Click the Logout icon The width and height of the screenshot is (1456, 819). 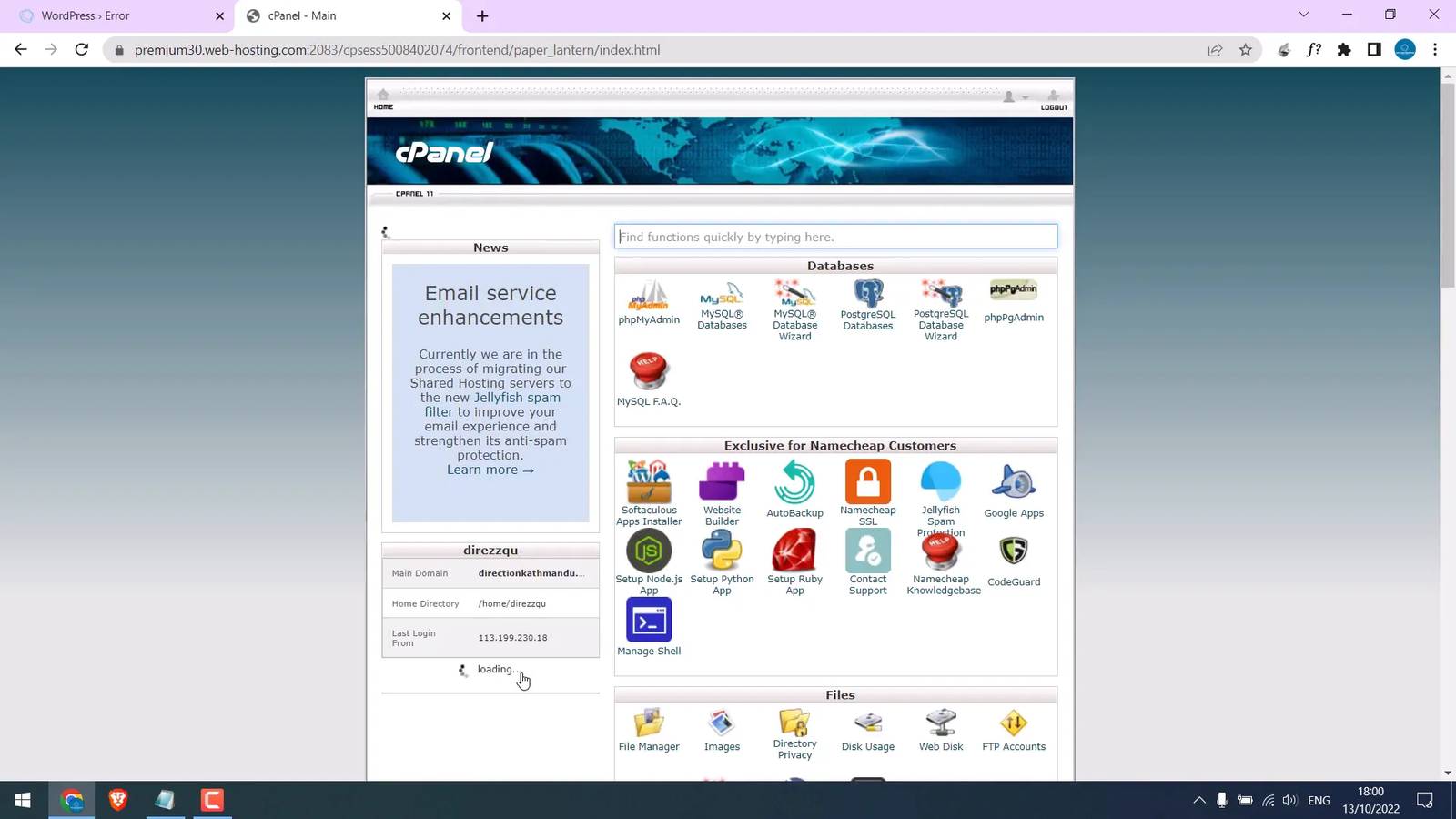point(1054,99)
